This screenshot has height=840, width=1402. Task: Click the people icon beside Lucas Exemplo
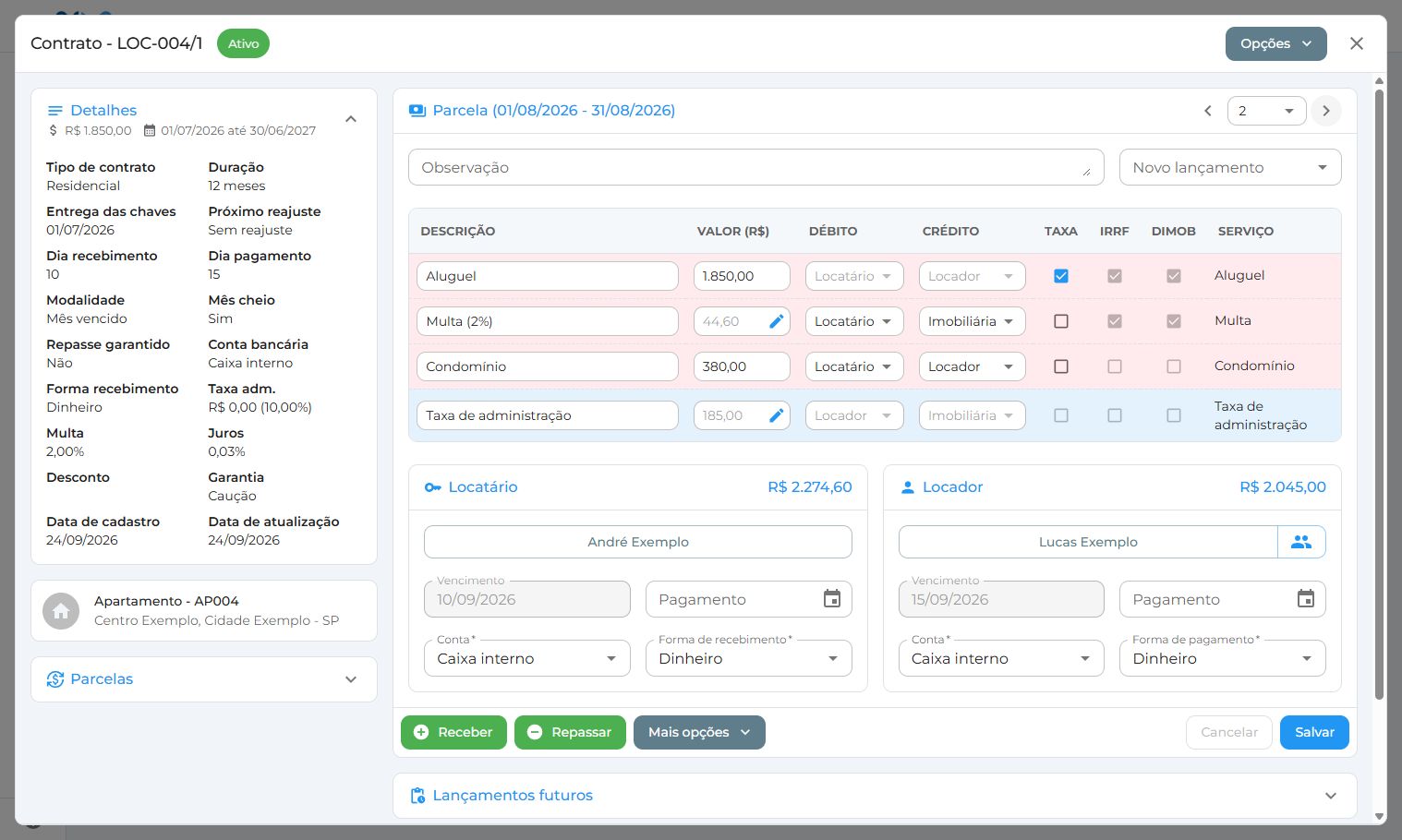click(x=1301, y=542)
